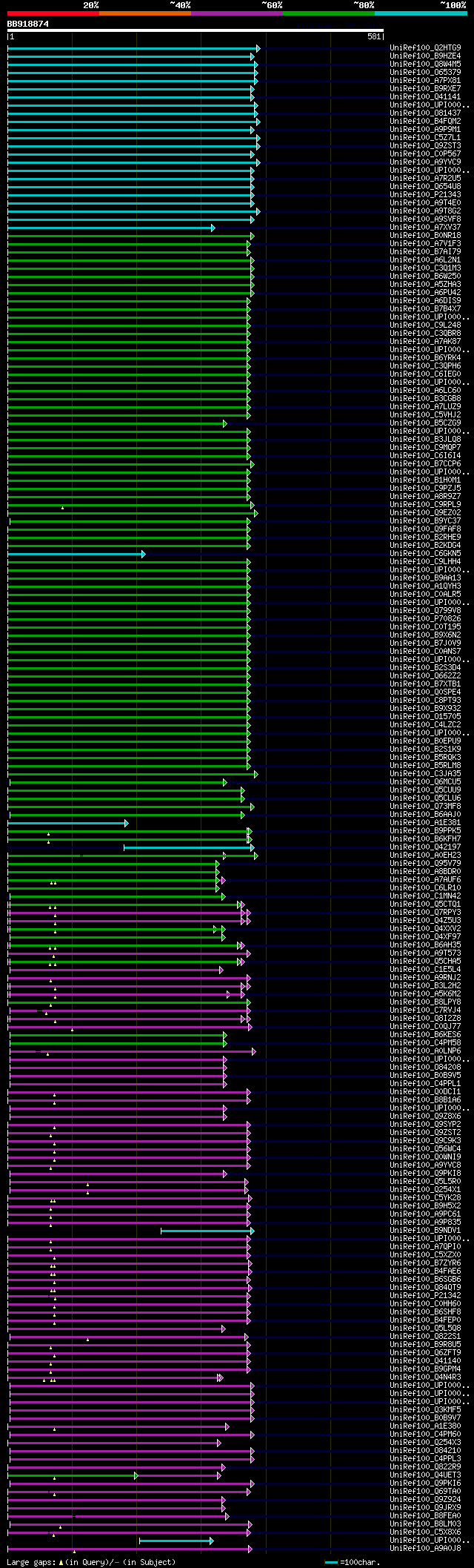474x1568 pixels.
Task: Click the red 20% identity legend bar
Action: point(53,13)
